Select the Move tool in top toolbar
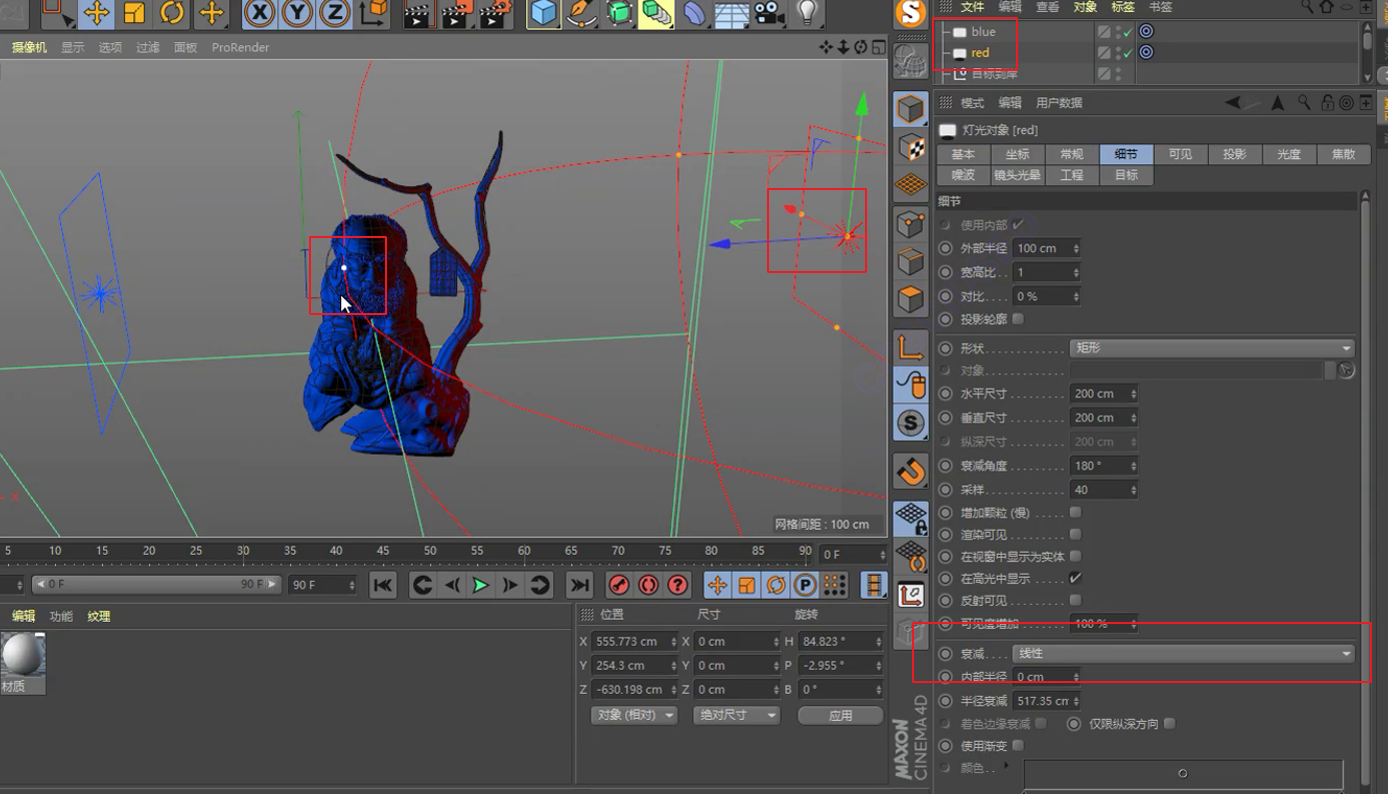Image resolution: width=1388 pixels, height=794 pixels. tap(96, 13)
